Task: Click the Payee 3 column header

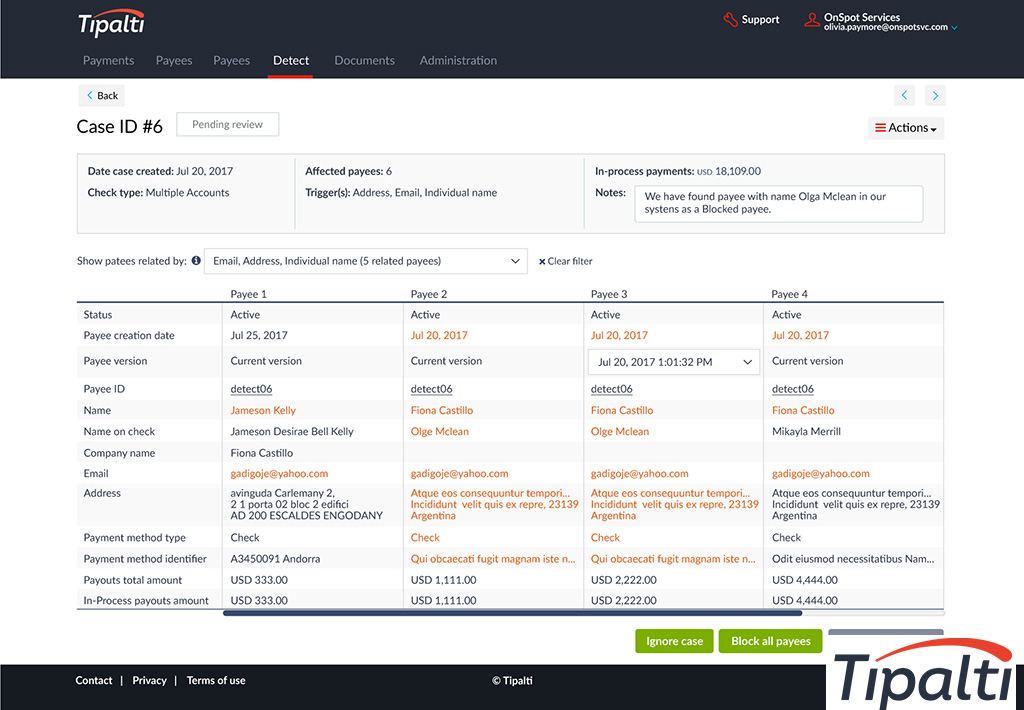Action: click(x=609, y=294)
